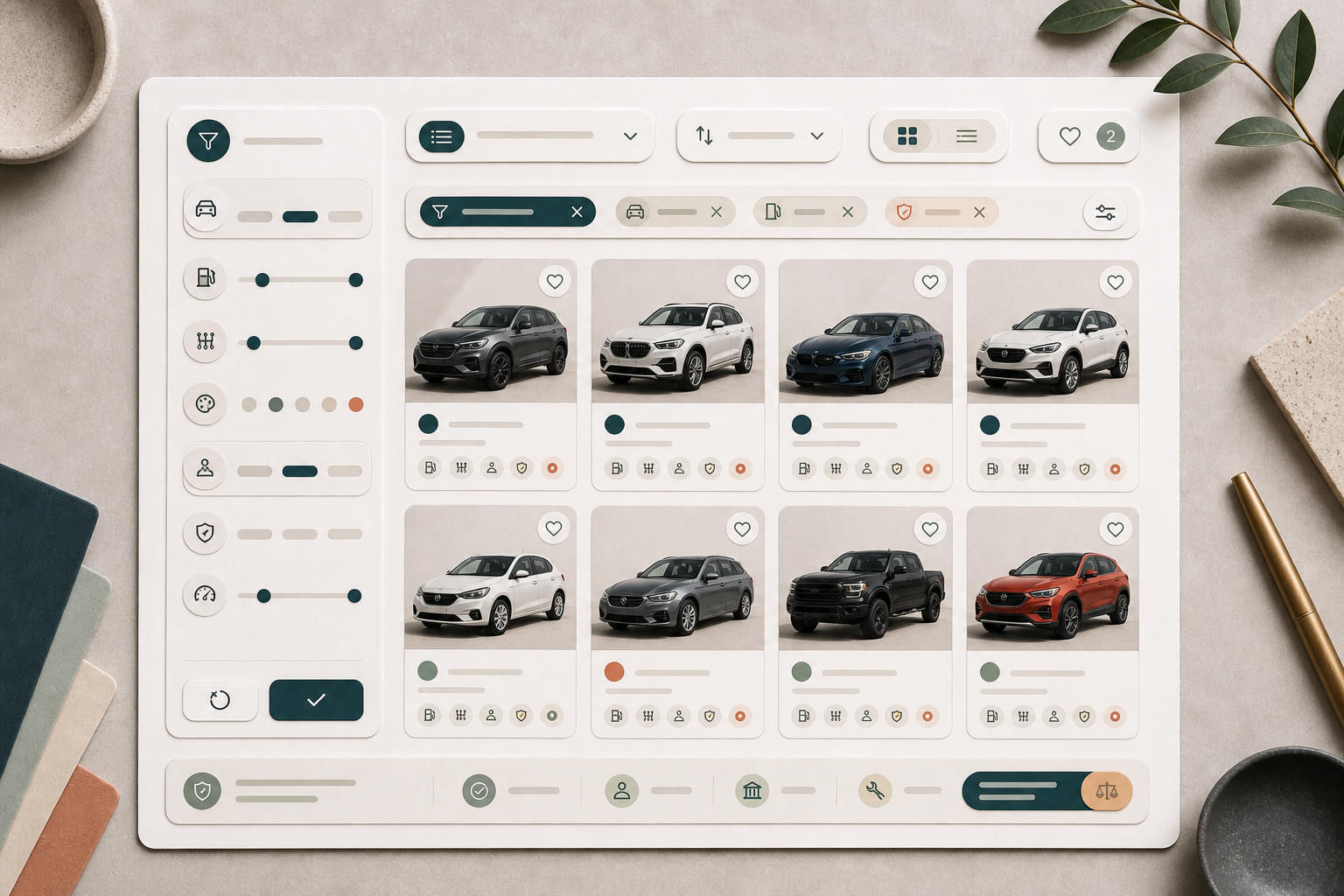
Task: Click the left handle of fuel range slider
Action: click(262, 280)
